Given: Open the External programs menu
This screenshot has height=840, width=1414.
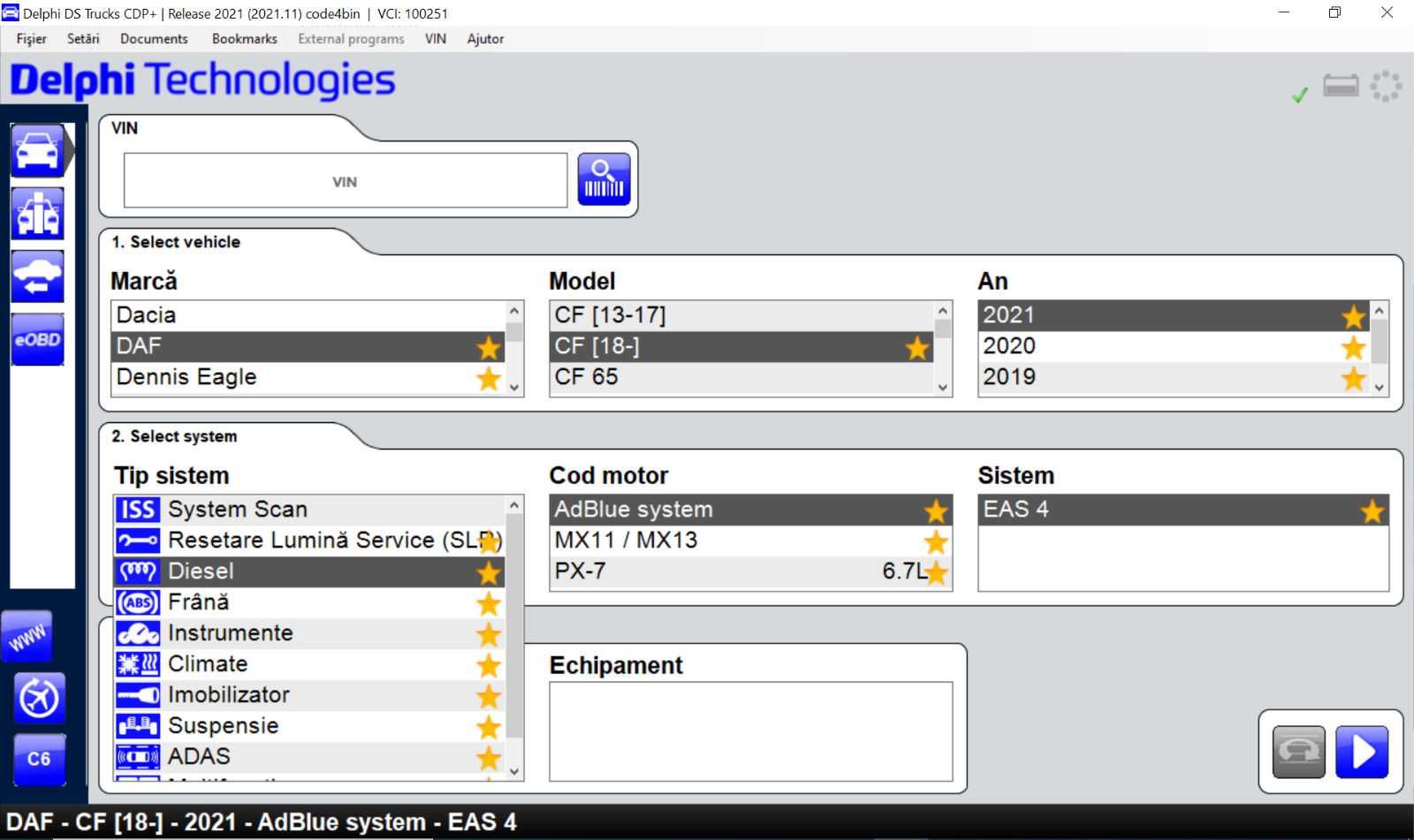Looking at the screenshot, I should pos(351,39).
